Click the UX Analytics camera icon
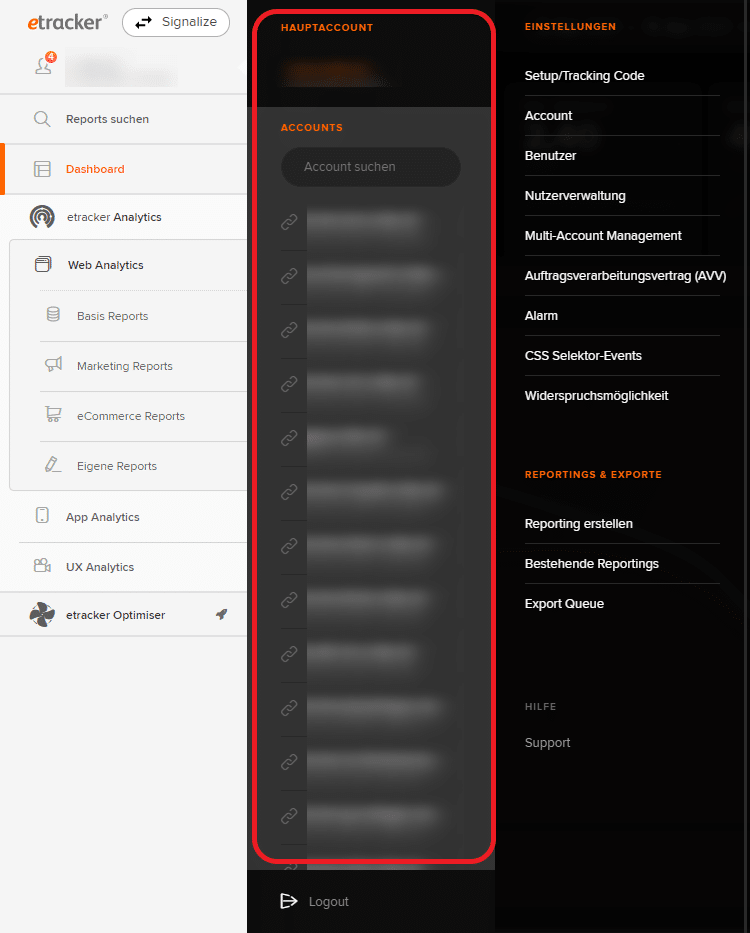The image size is (750, 933). (x=42, y=565)
